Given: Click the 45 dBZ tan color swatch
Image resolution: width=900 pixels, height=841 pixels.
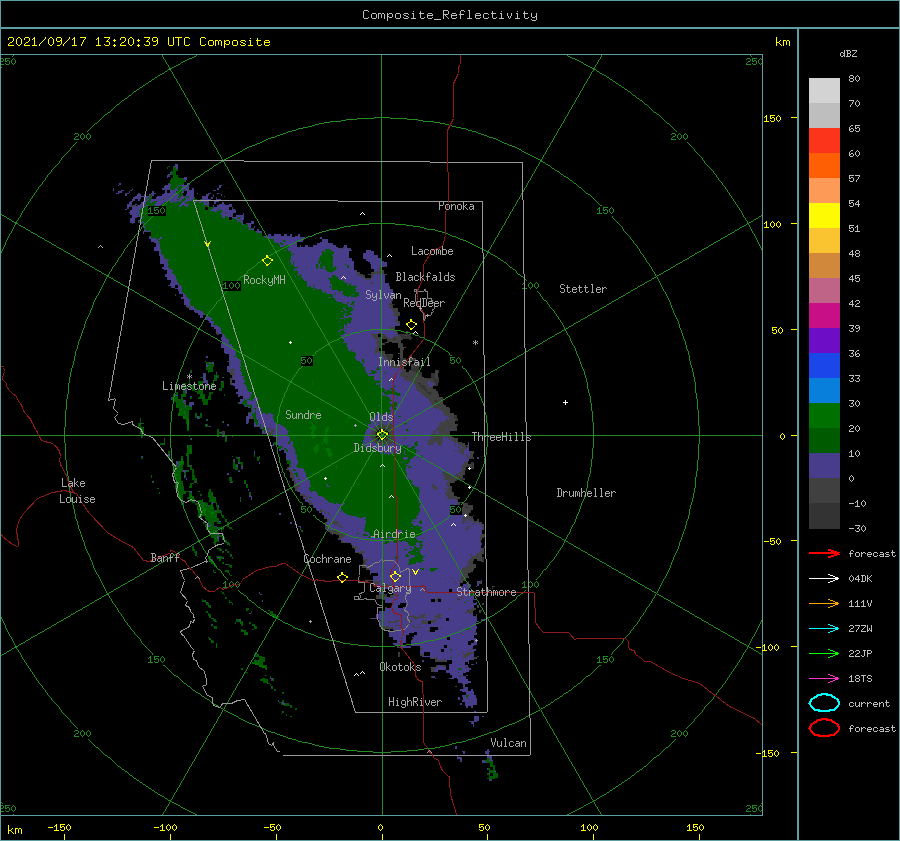Looking at the screenshot, I should click(824, 265).
